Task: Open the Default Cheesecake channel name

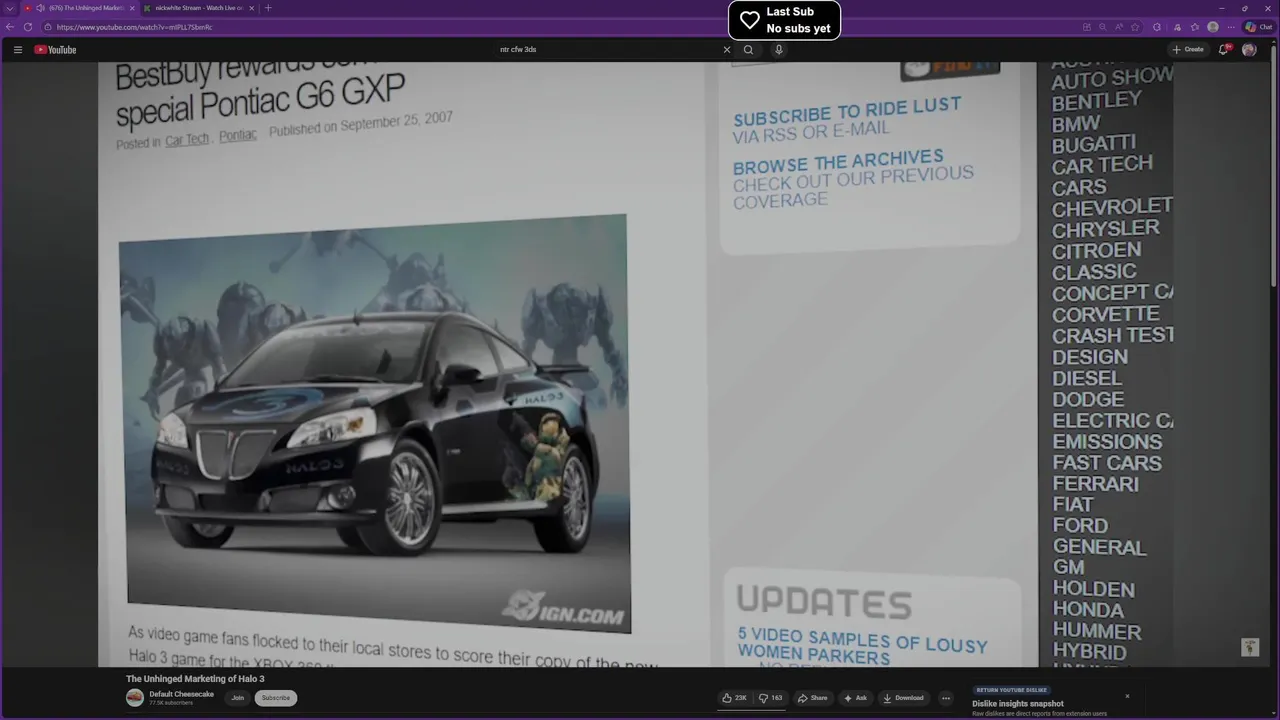Action: 181,694
